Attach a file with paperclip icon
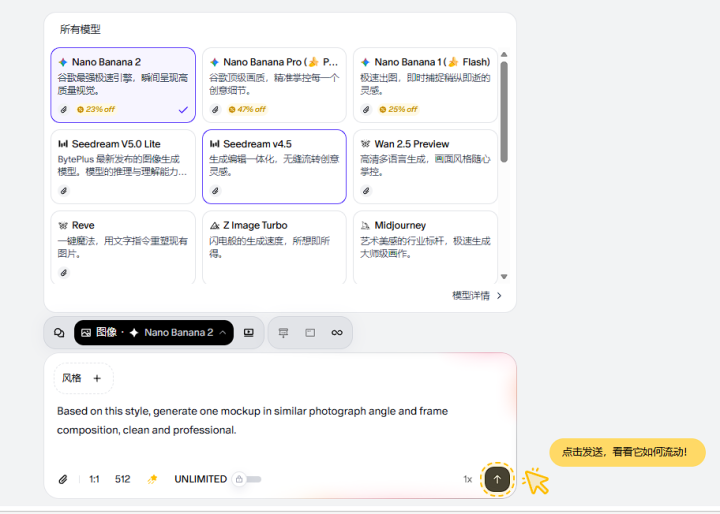Screen dimensions: 720x514 pyautogui.click(x=63, y=479)
